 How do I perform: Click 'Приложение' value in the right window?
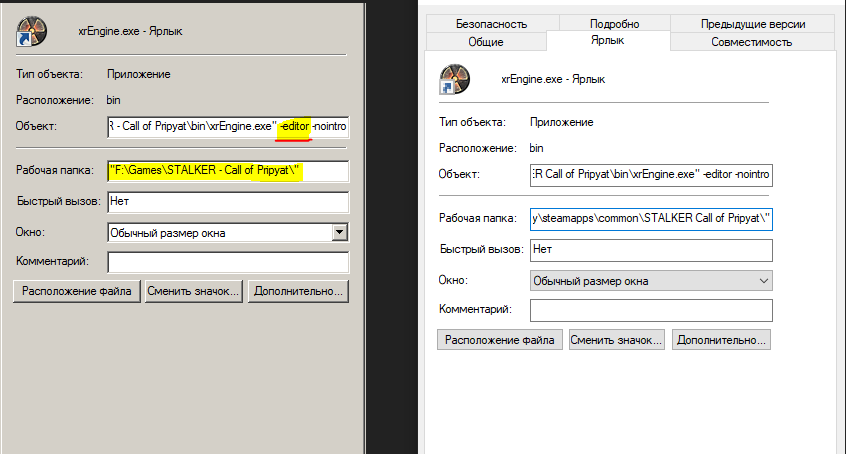tap(562, 123)
